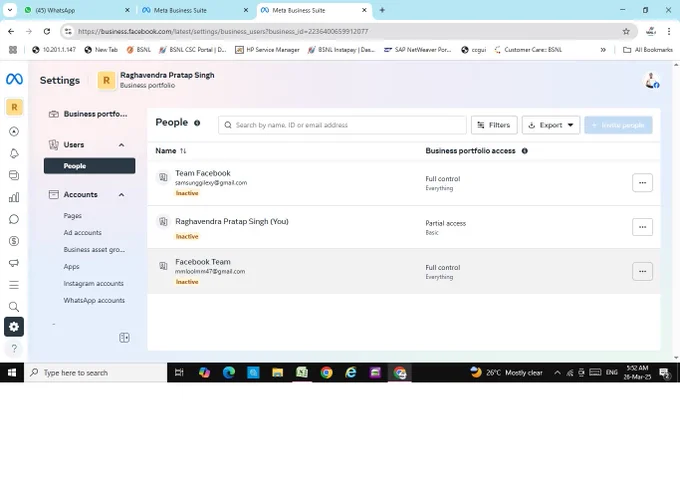Click the browser address bar URL
Viewport: 680px width, 495px height.
(223, 31)
